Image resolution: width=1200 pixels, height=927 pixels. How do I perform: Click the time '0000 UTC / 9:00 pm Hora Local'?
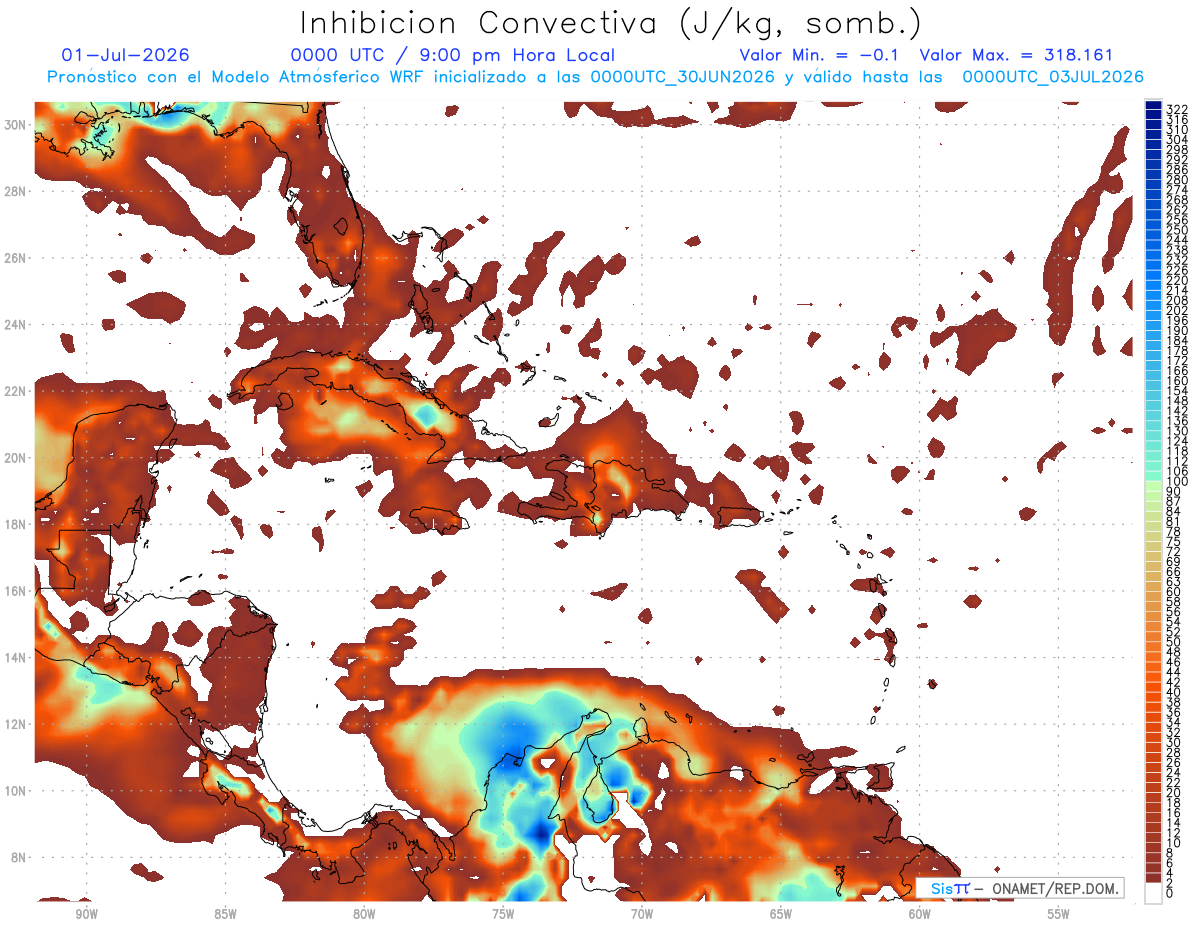point(453,55)
